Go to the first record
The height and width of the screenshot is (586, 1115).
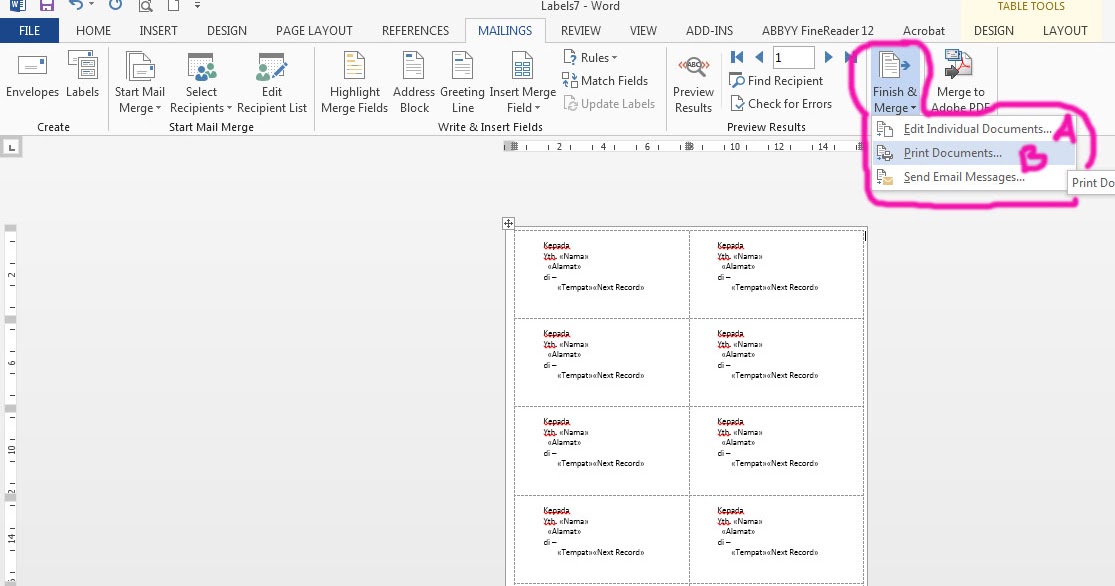[737, 57]
